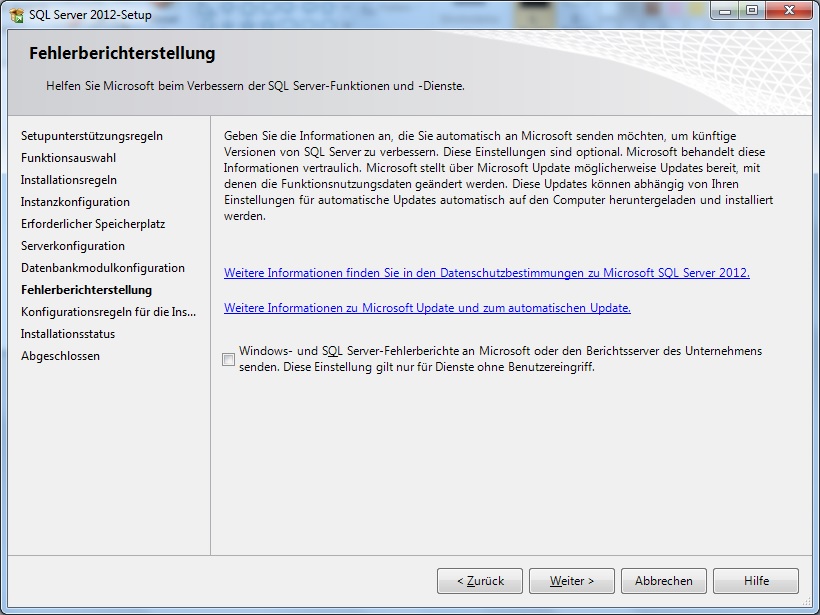Select the Installationsstatus step
This screenshot has height=615, width=820.
[68, 334]
